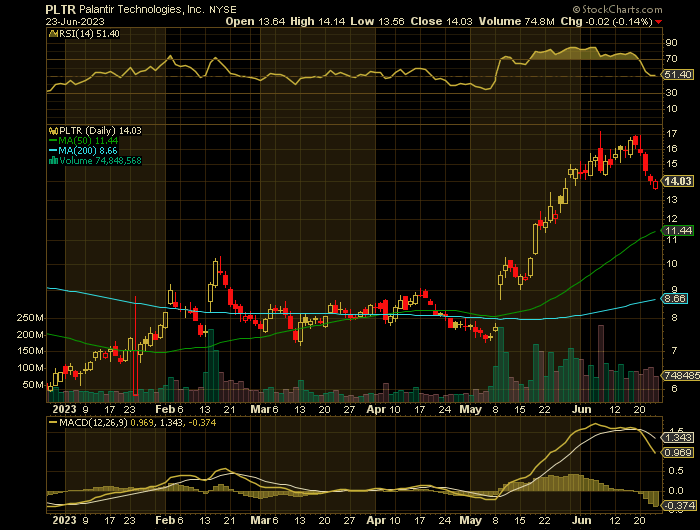Image resolution: width=700 pixels, height=530 pixels.
Task: Click the 30 level on RSI axis
Action: (x=671, y=93)
